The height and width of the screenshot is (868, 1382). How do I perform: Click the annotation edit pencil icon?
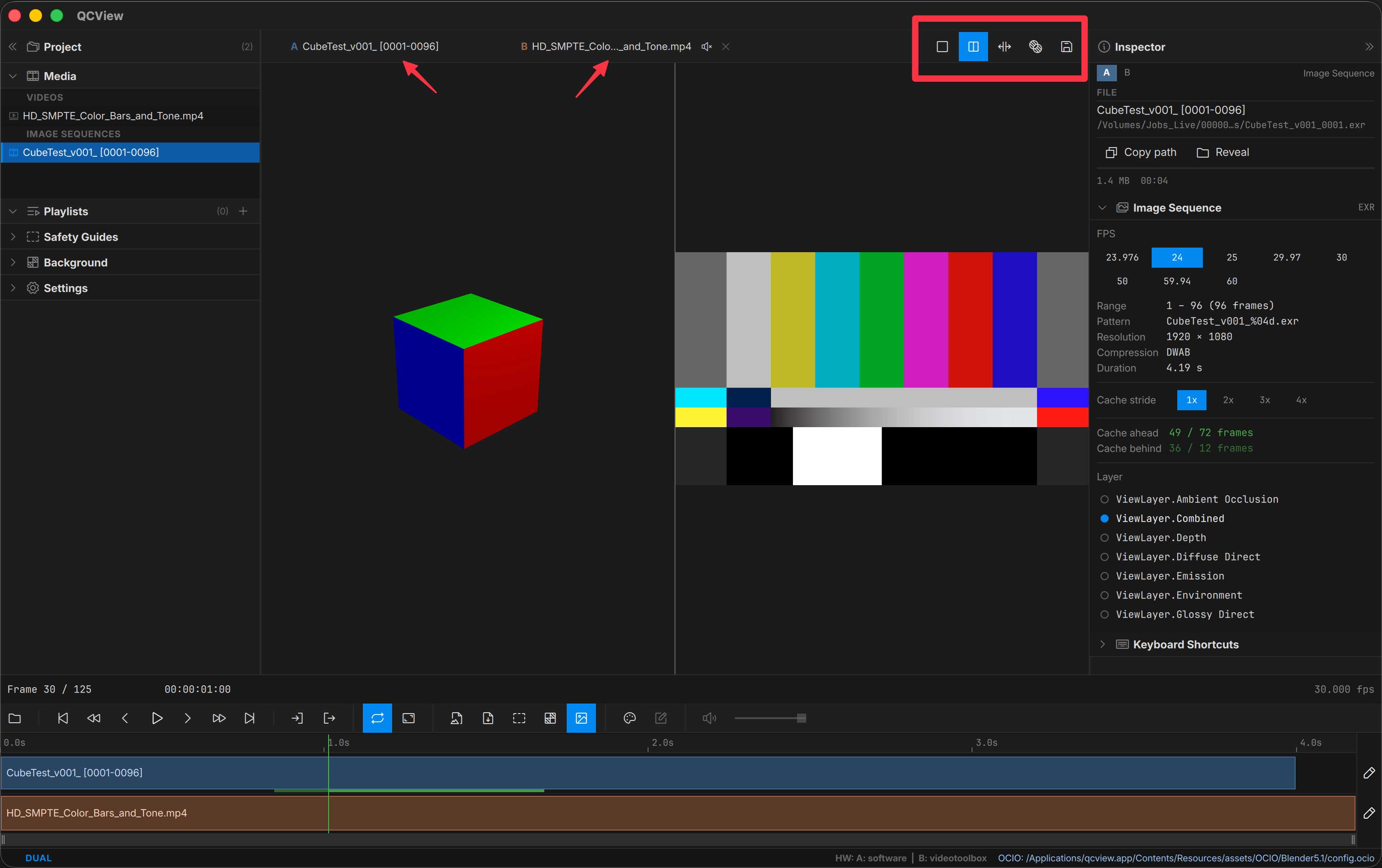[660, 718]
